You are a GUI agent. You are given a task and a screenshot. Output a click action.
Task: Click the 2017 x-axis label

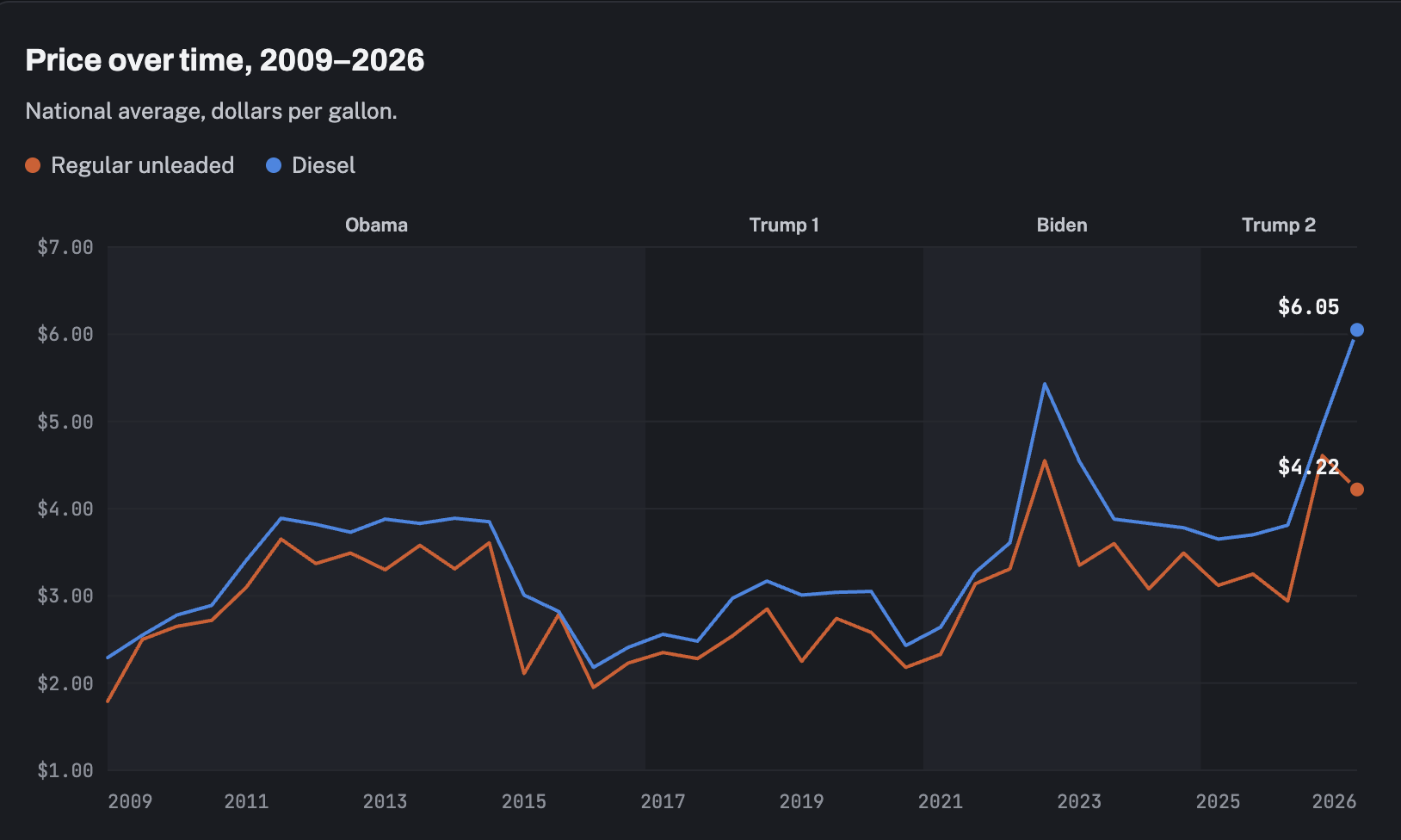coord(663,801)
